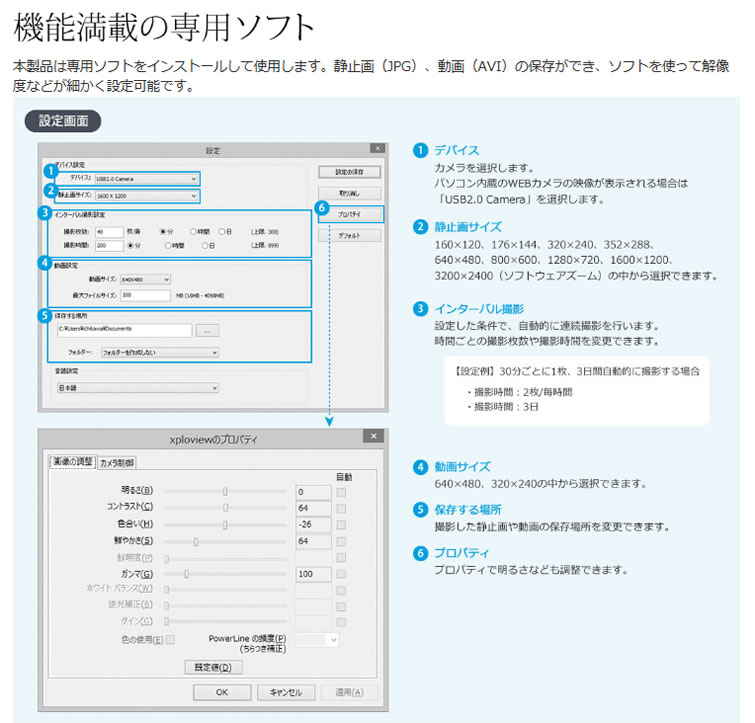Click the 明るさ slider handle
The image size is (755, 723).
coord(225,491)
